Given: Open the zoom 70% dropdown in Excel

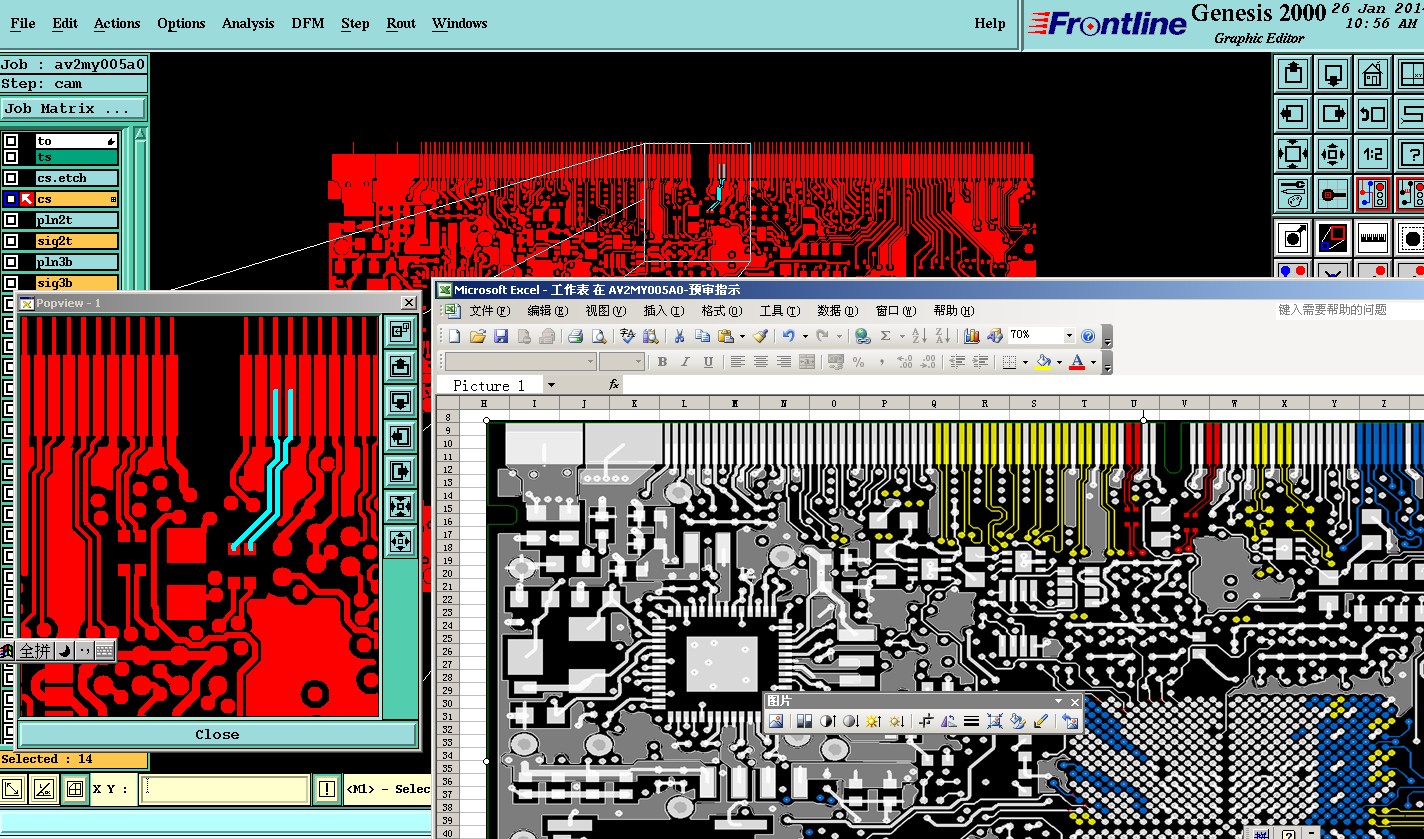Looking at the screenshot, I should click(x=1069, y=336).
